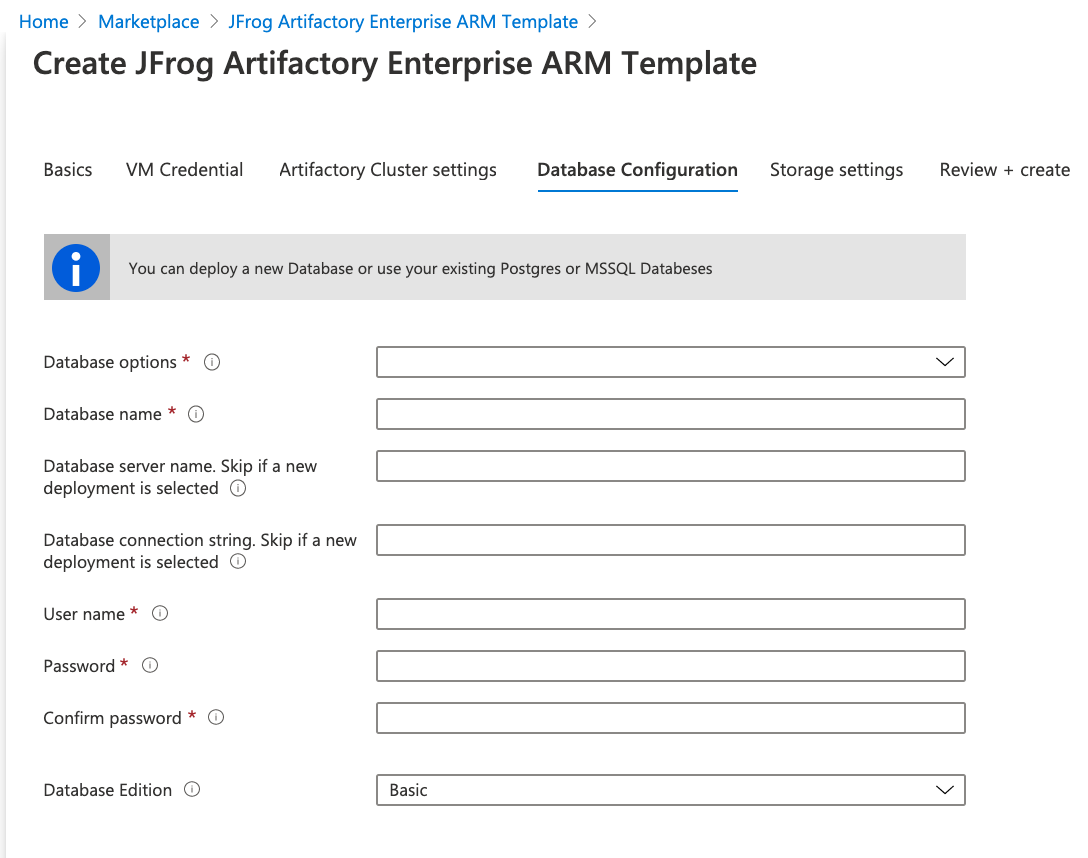Click info icon next to Confirm password
The image size is (1088, 858).
tap(216, 718)
